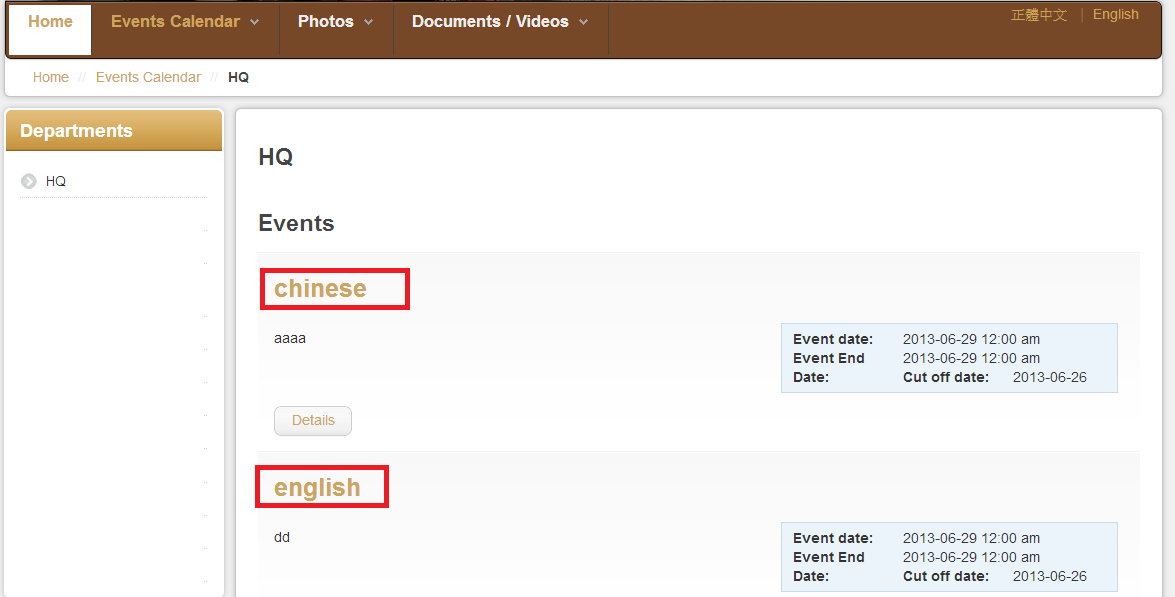The image size is (1175, 597).
Task: Expand the Photos dropdown arrow
Action: (369, 23)
